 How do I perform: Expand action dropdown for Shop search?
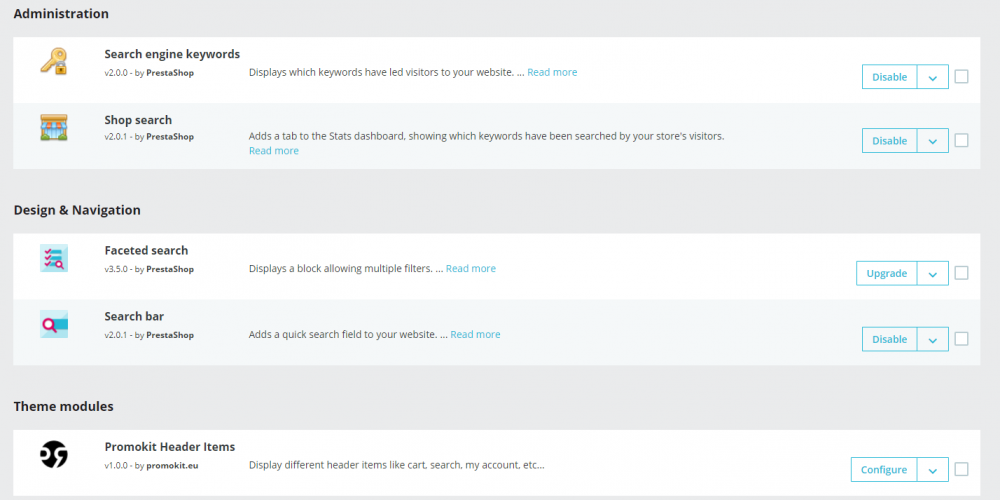point(932,141)
